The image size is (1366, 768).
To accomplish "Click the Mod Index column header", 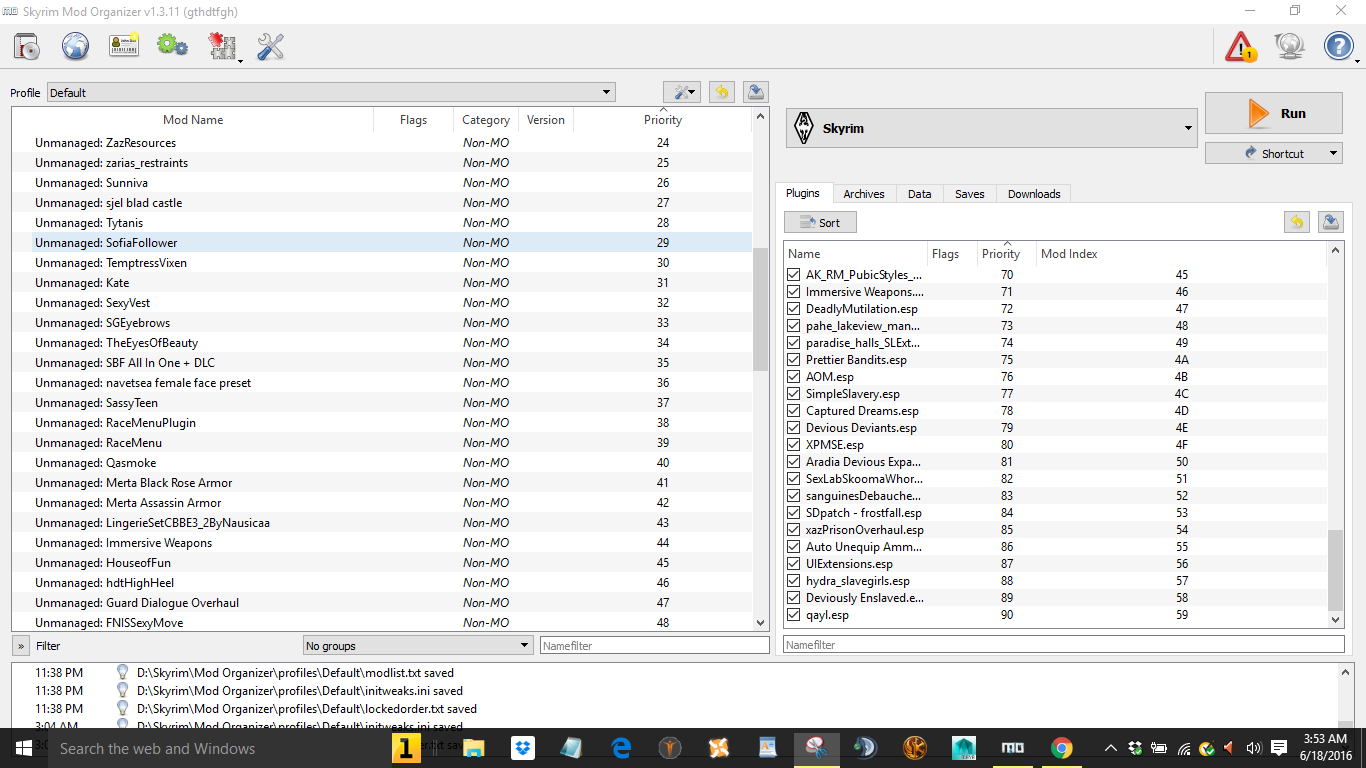I will [1180, 254].
